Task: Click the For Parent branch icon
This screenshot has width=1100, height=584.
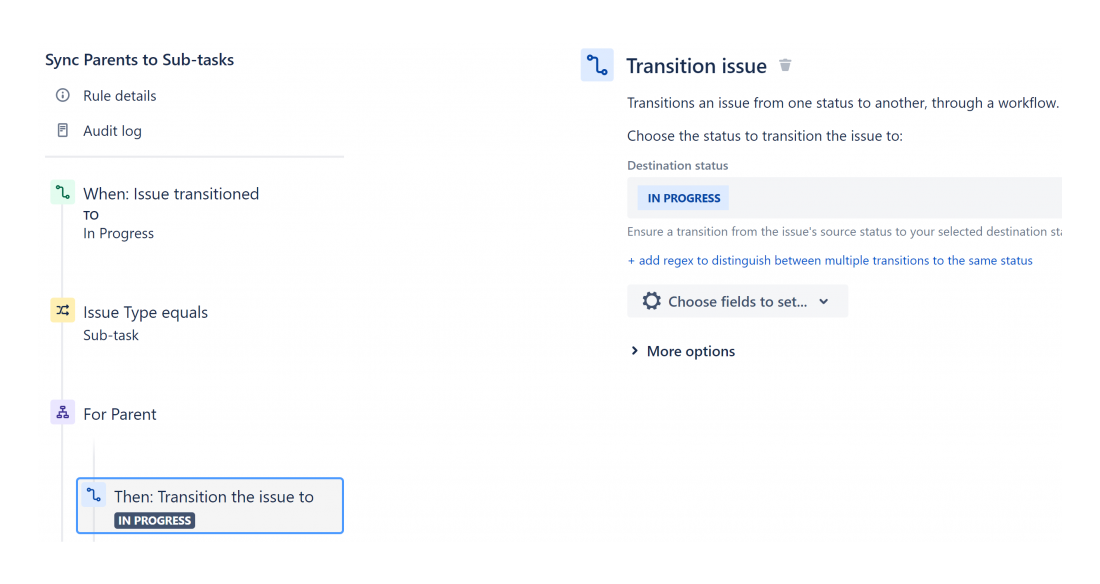Action: [62, 412]
